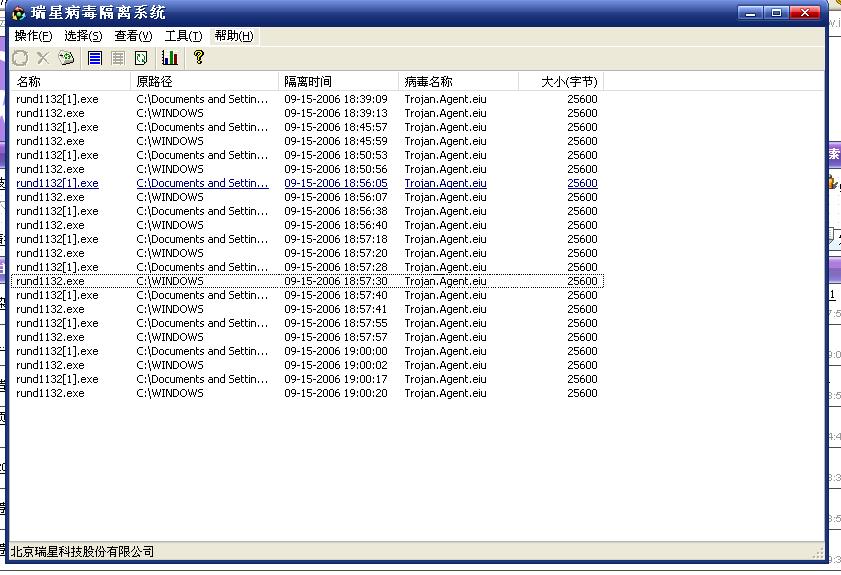Click the status bar window sizing grip
This screenshot has height=575, width=841.
(x=818, y=553)
